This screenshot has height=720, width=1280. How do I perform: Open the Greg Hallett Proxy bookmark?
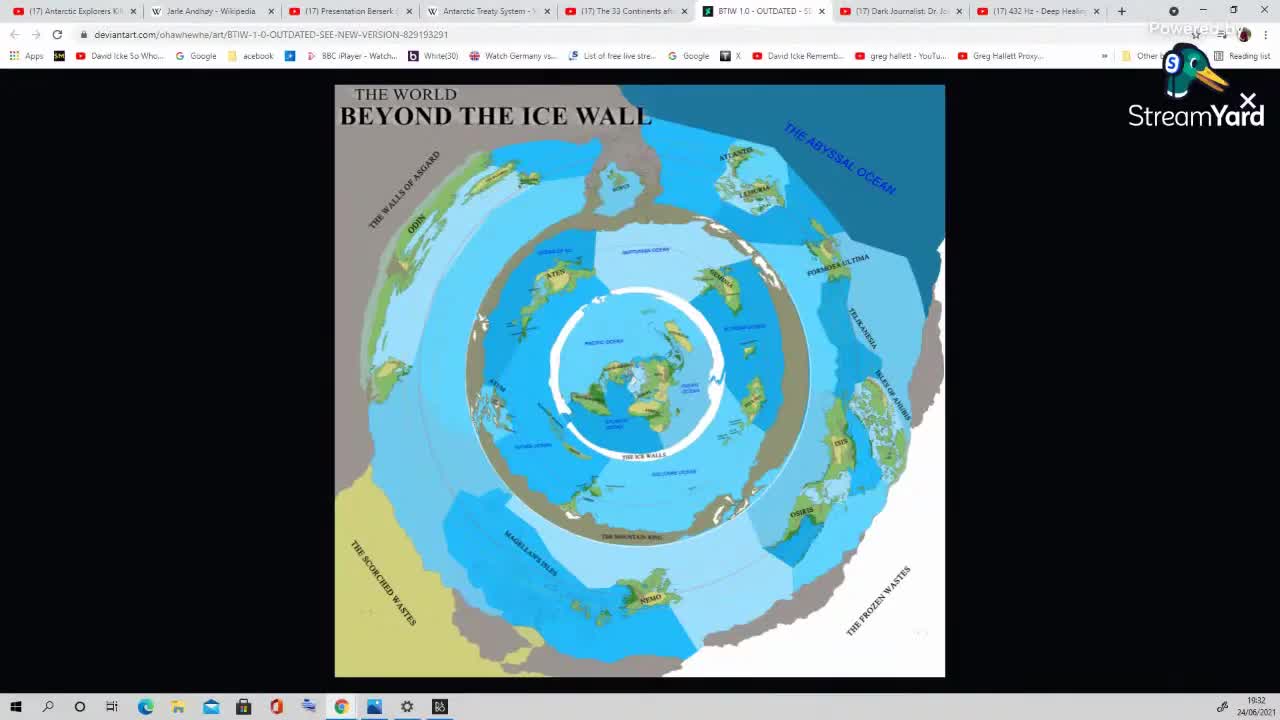[1000, 56]
